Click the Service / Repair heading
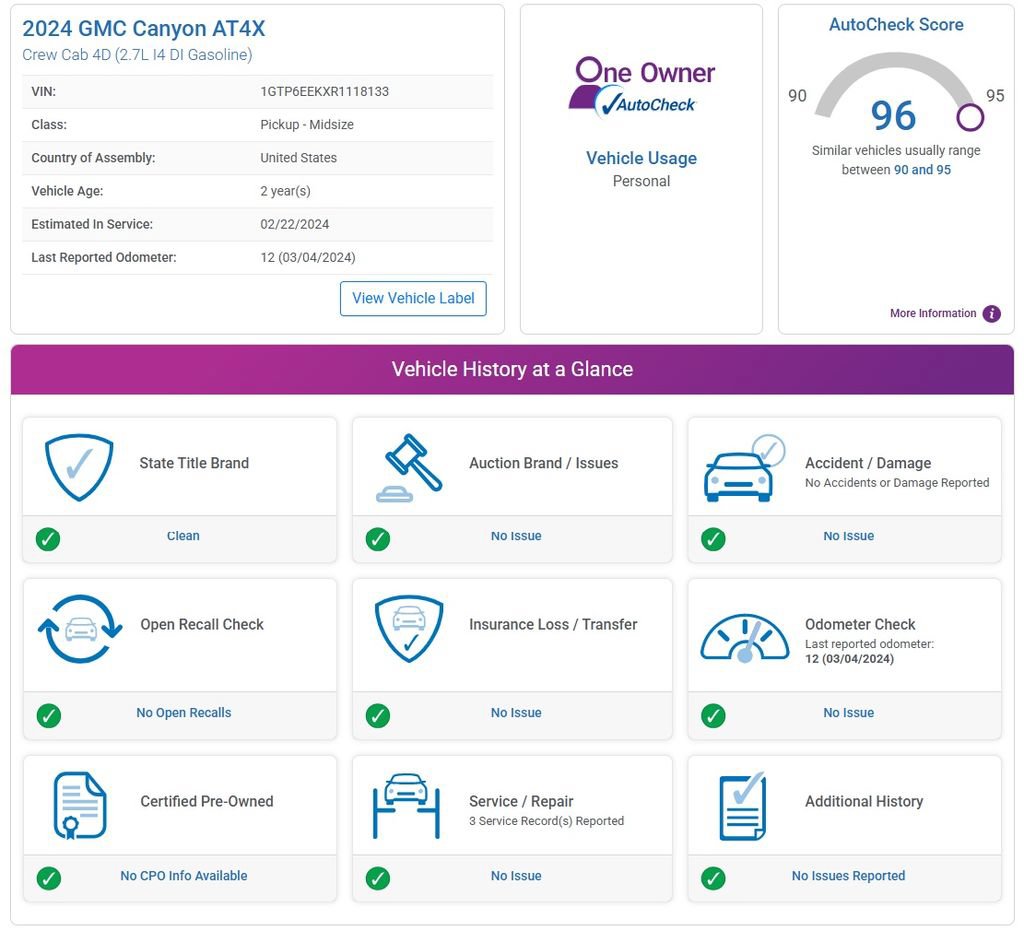Viewport: 1024px width, 932px height. [521, 801]
